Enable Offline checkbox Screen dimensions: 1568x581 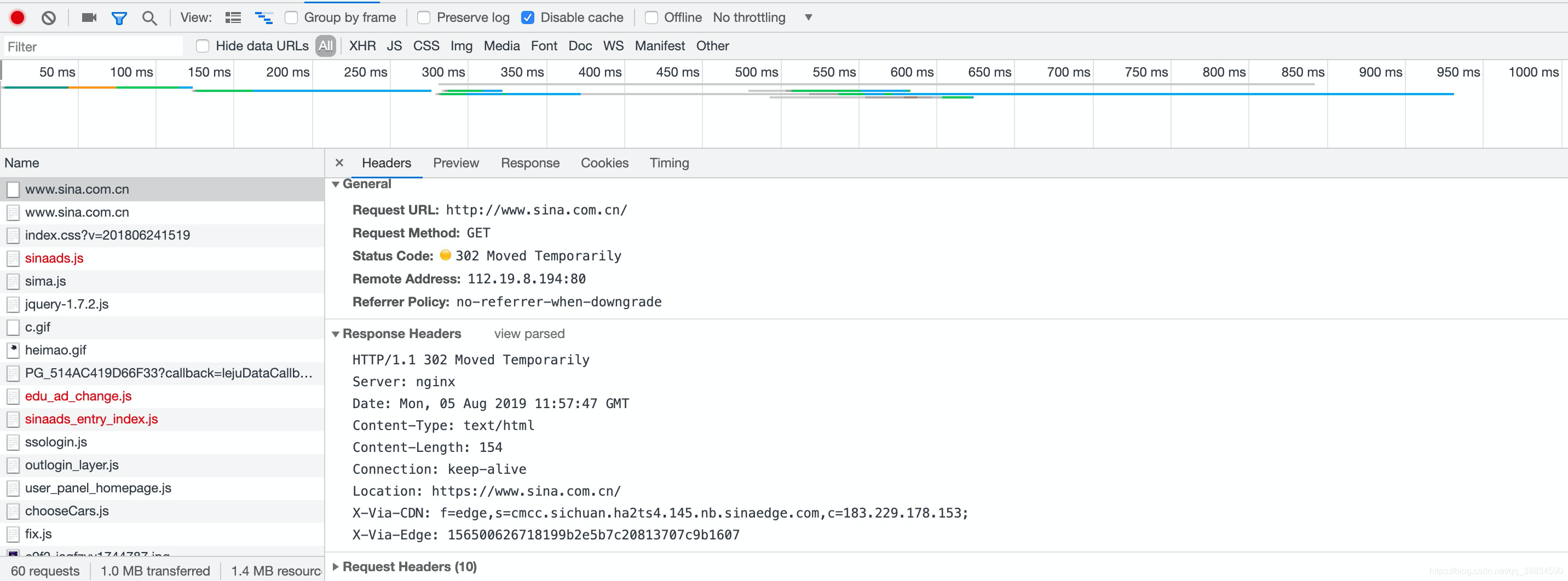pos(652,18)
